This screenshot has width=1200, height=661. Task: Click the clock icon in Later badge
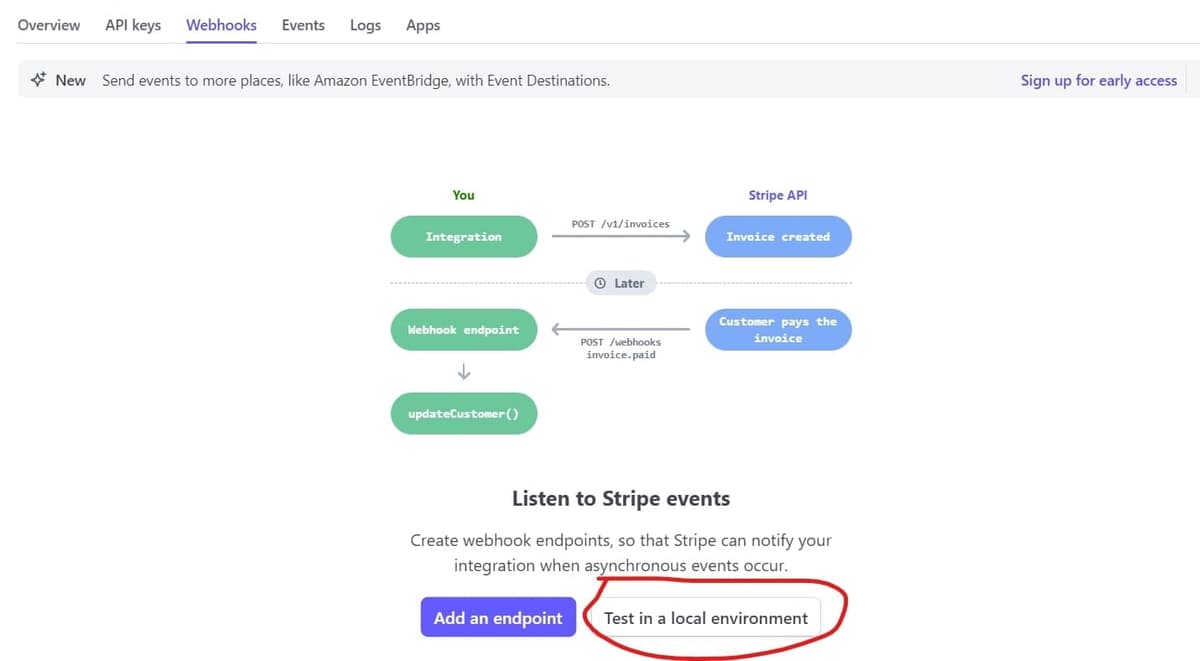pyautogui.click(x=600, y=284)
